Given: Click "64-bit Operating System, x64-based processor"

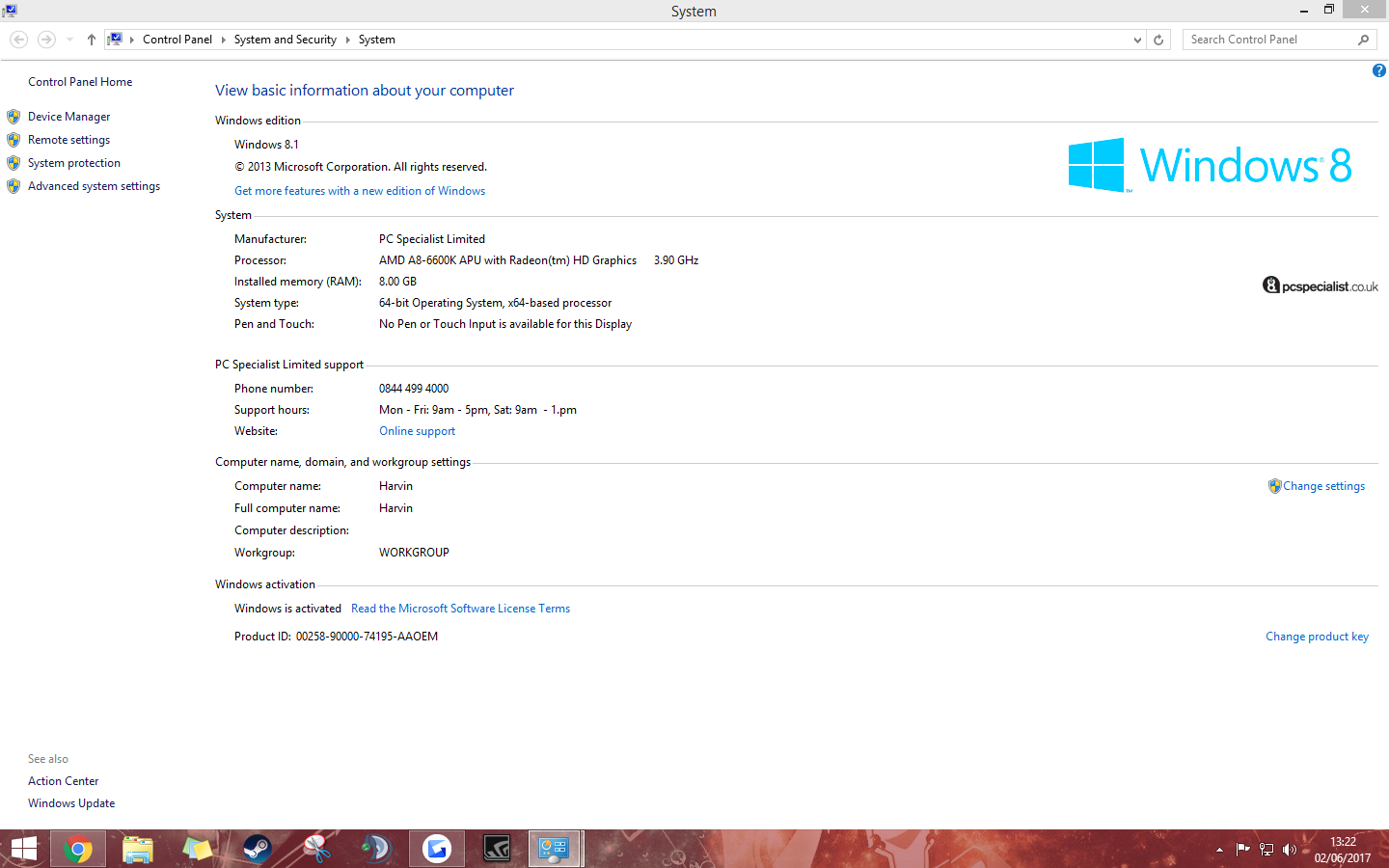Looking at the screenshot, I should (495, 303).
